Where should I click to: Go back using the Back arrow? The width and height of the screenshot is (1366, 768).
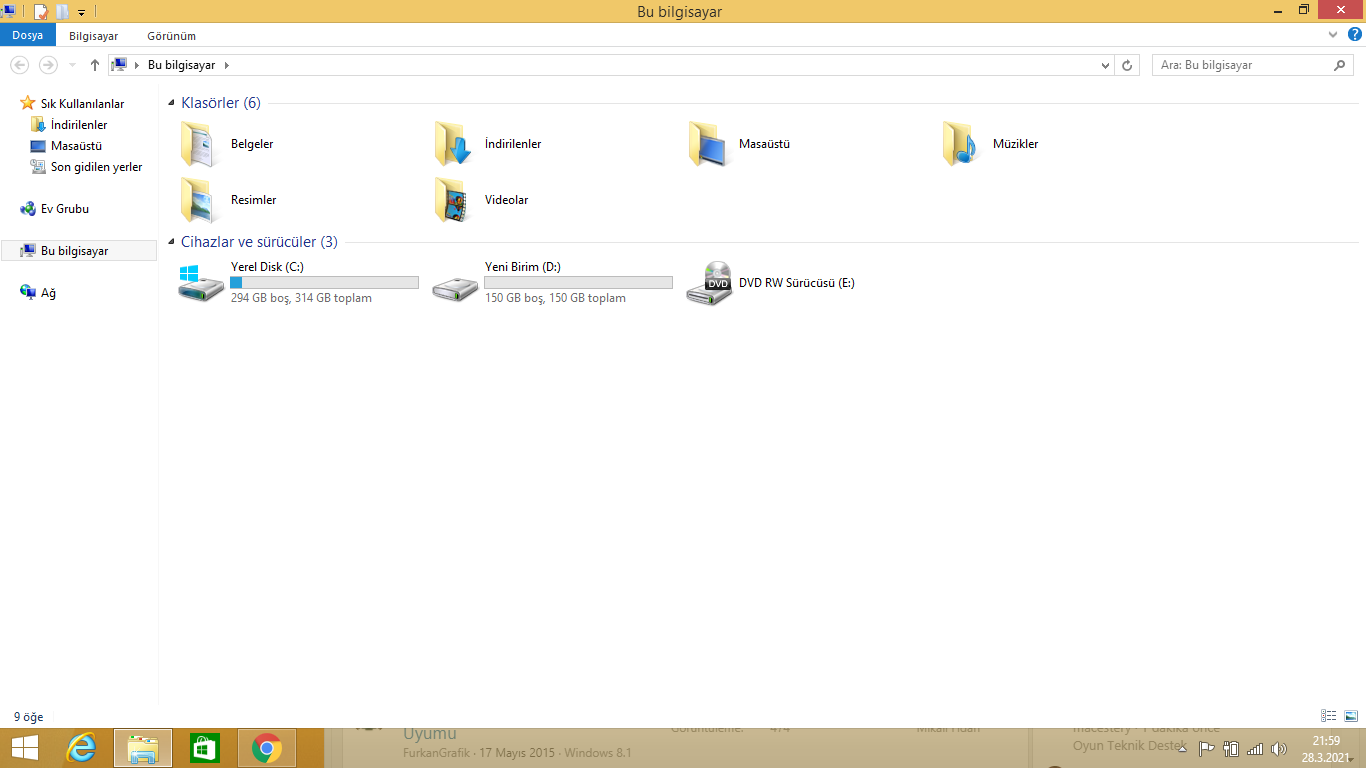click(x=19, y=65)
